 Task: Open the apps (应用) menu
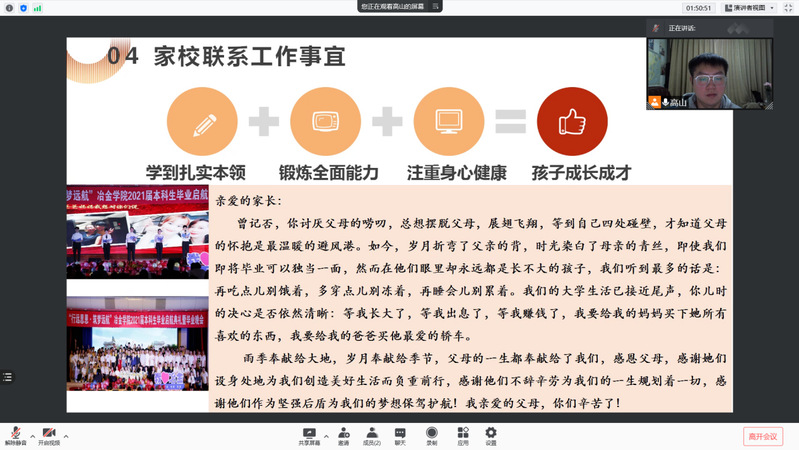tap(463, 435)
